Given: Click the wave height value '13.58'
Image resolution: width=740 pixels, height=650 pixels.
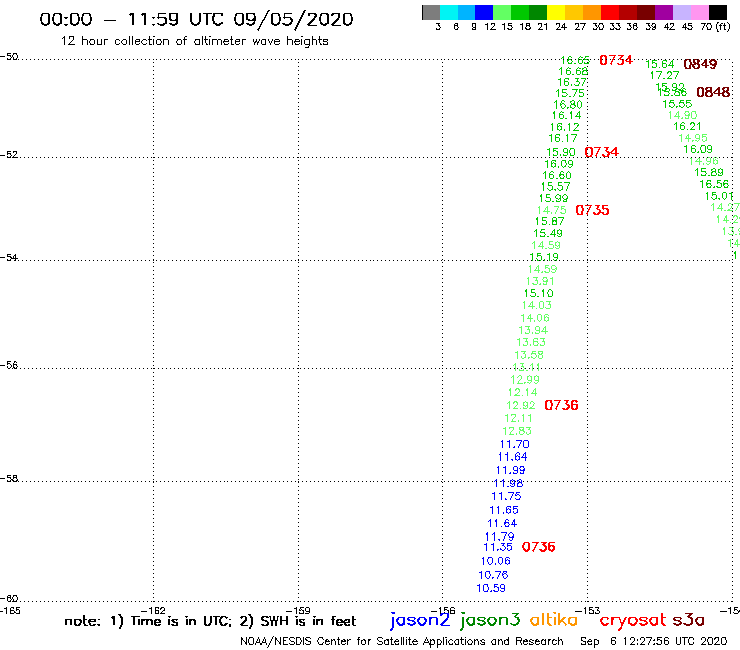Looking at the screenshot, I should [x=529, y=355].
